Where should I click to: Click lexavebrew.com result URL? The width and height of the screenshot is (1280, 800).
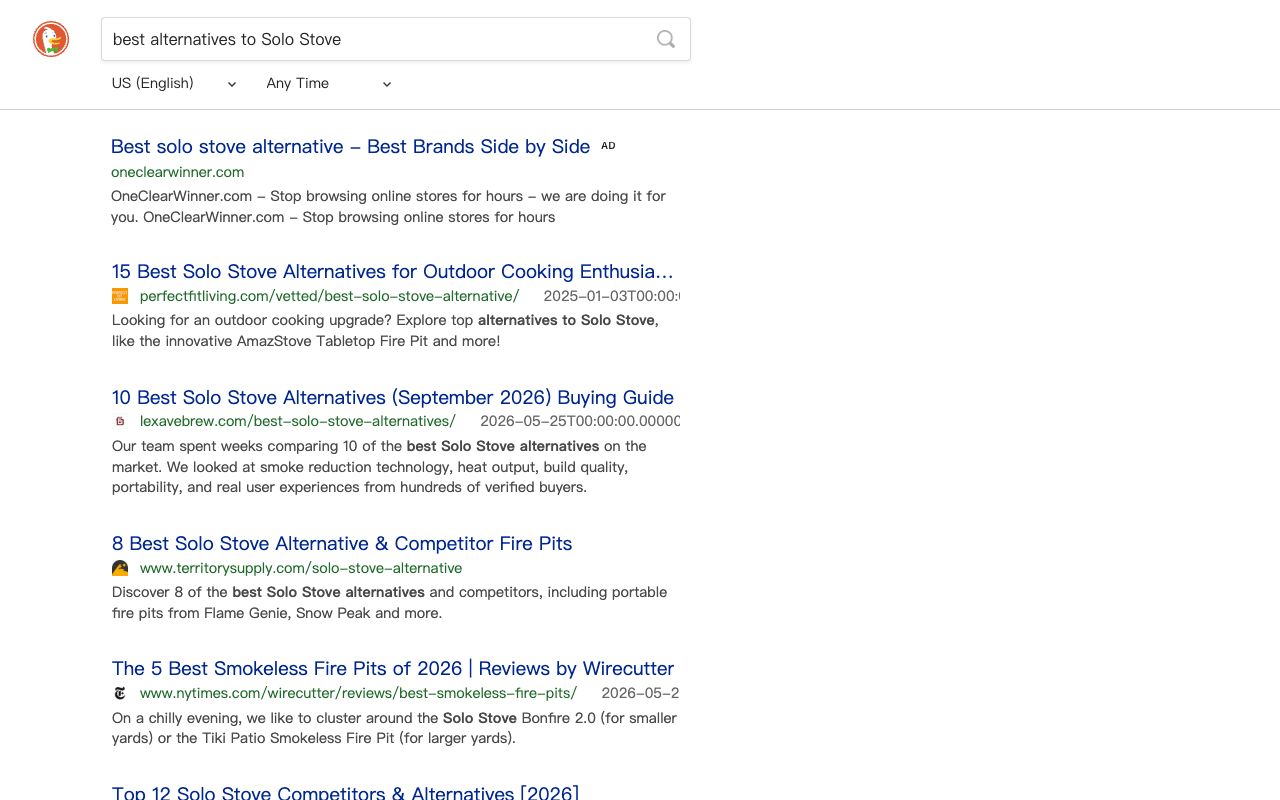pyautogui.click(x=298, y=421)
